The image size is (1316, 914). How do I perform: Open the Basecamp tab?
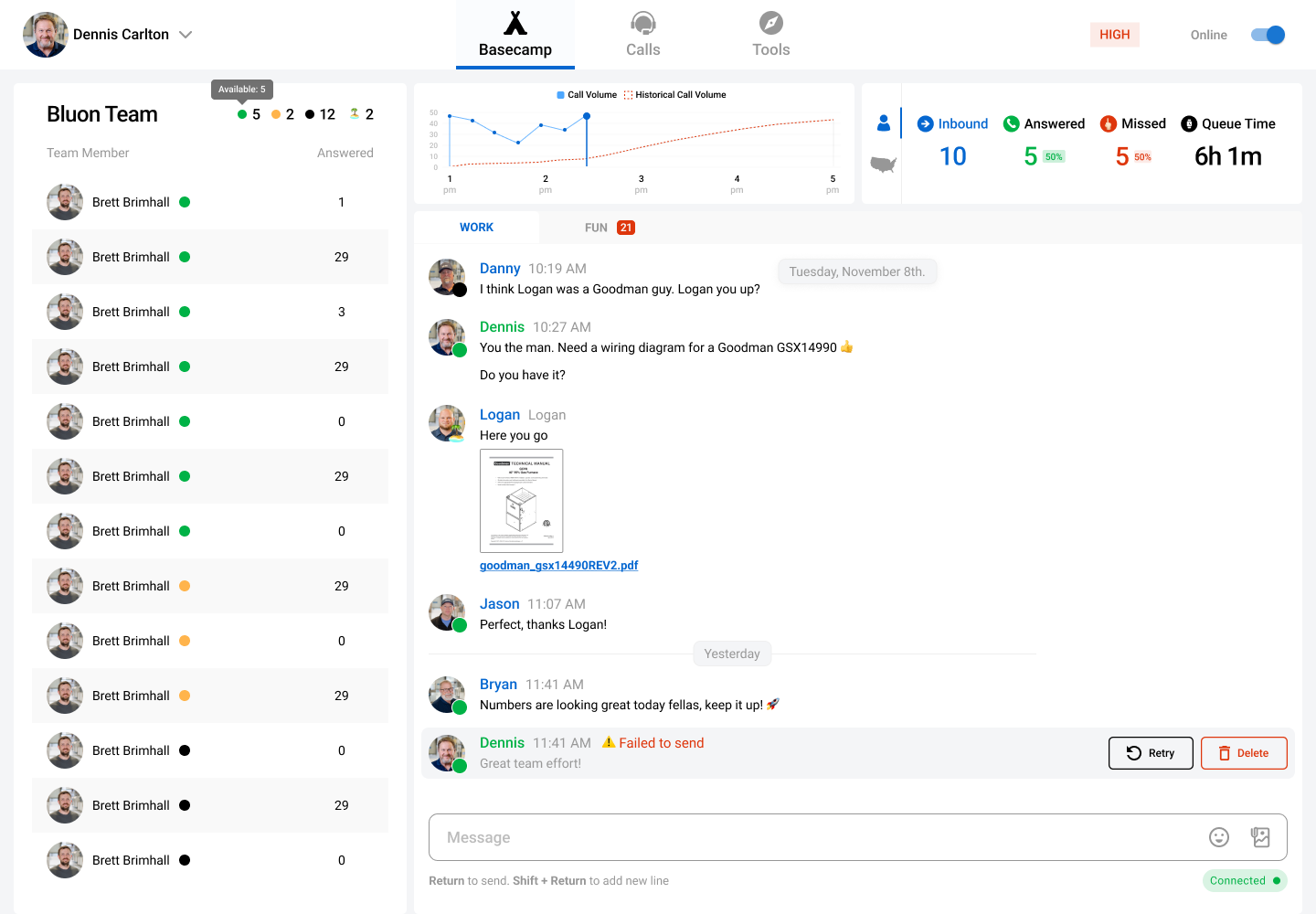pyautogui.click(x=515, y=35)
